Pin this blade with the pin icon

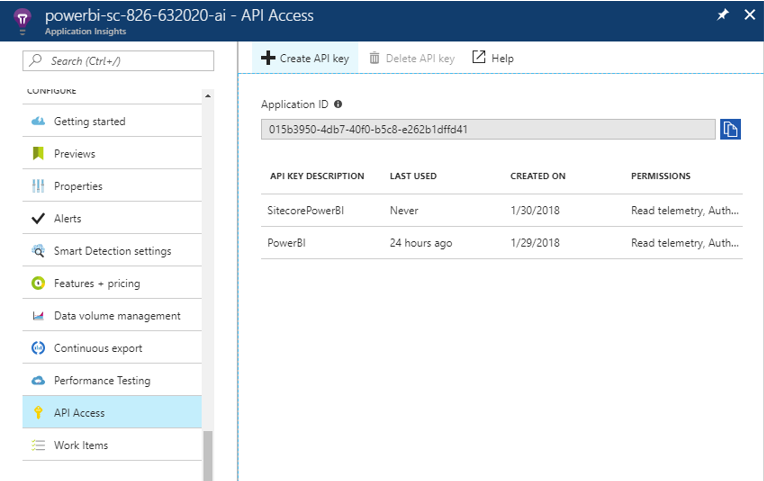pyautogui.click(x=723, y=15)
